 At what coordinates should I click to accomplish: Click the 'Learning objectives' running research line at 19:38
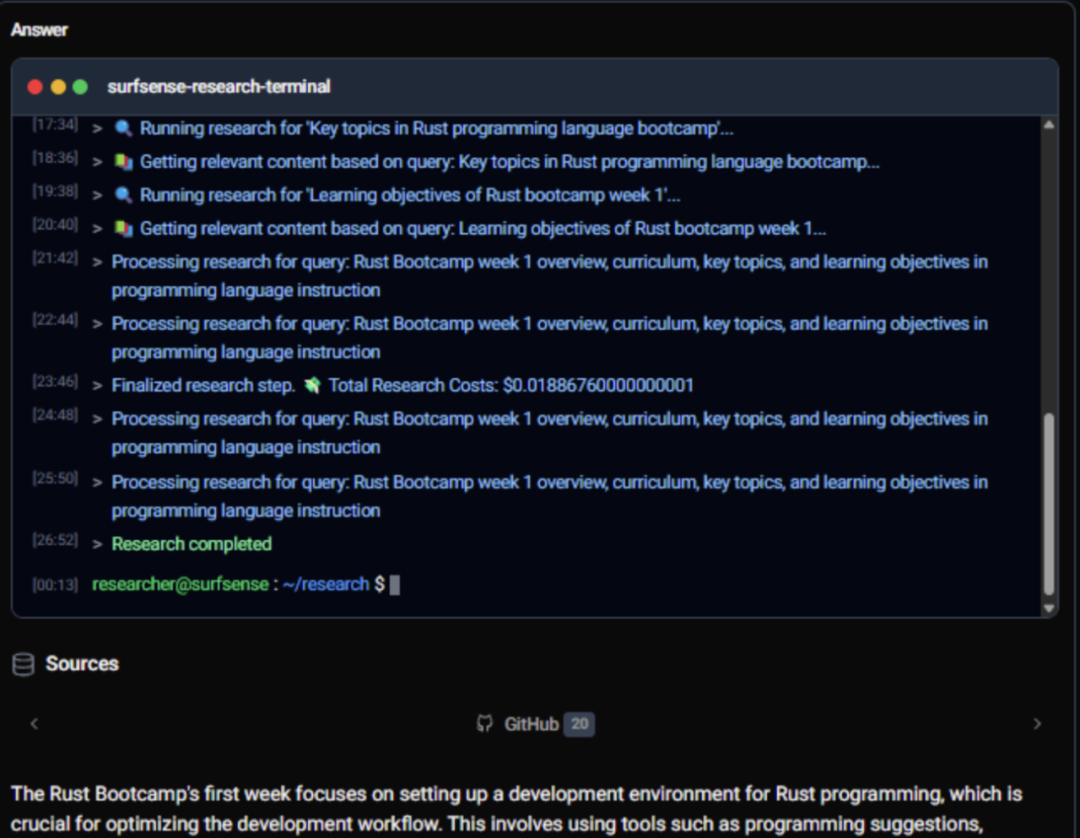tap(410, 195)
